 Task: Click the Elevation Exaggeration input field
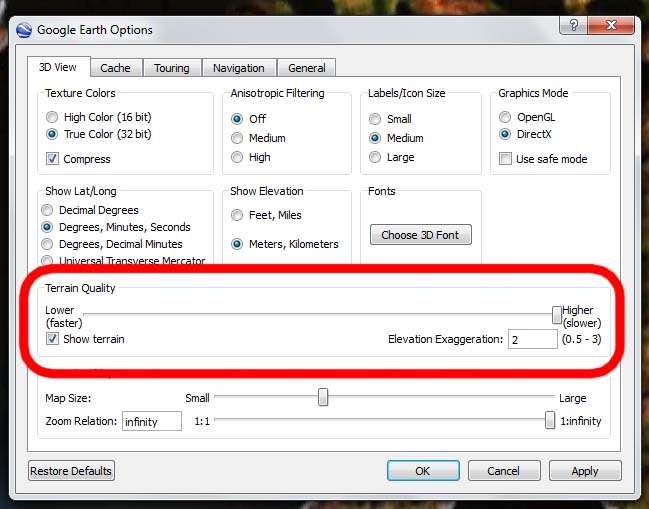pyautogui.click(x=533, y=339)
